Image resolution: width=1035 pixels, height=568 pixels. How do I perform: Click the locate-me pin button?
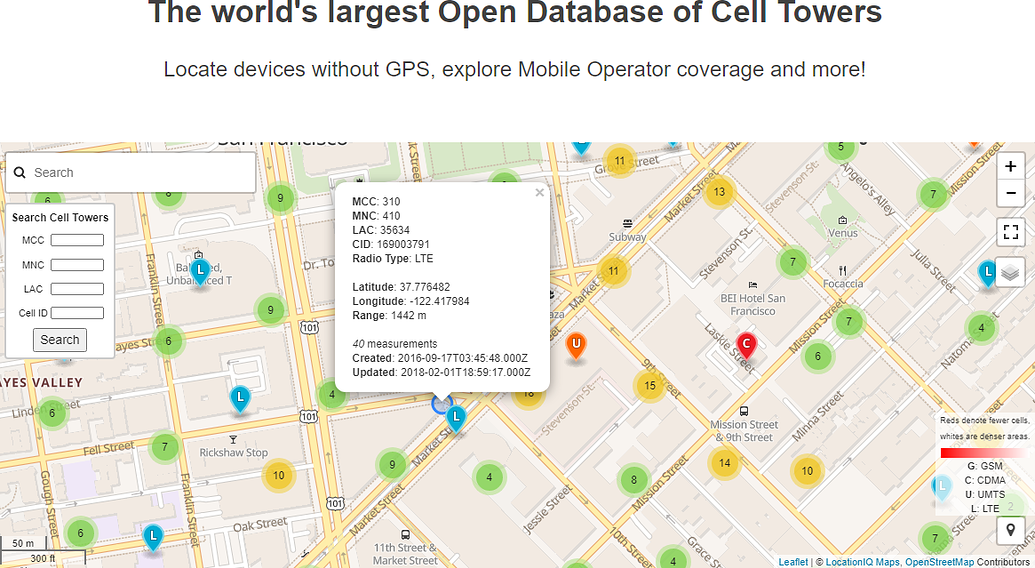coord(1010,530)
